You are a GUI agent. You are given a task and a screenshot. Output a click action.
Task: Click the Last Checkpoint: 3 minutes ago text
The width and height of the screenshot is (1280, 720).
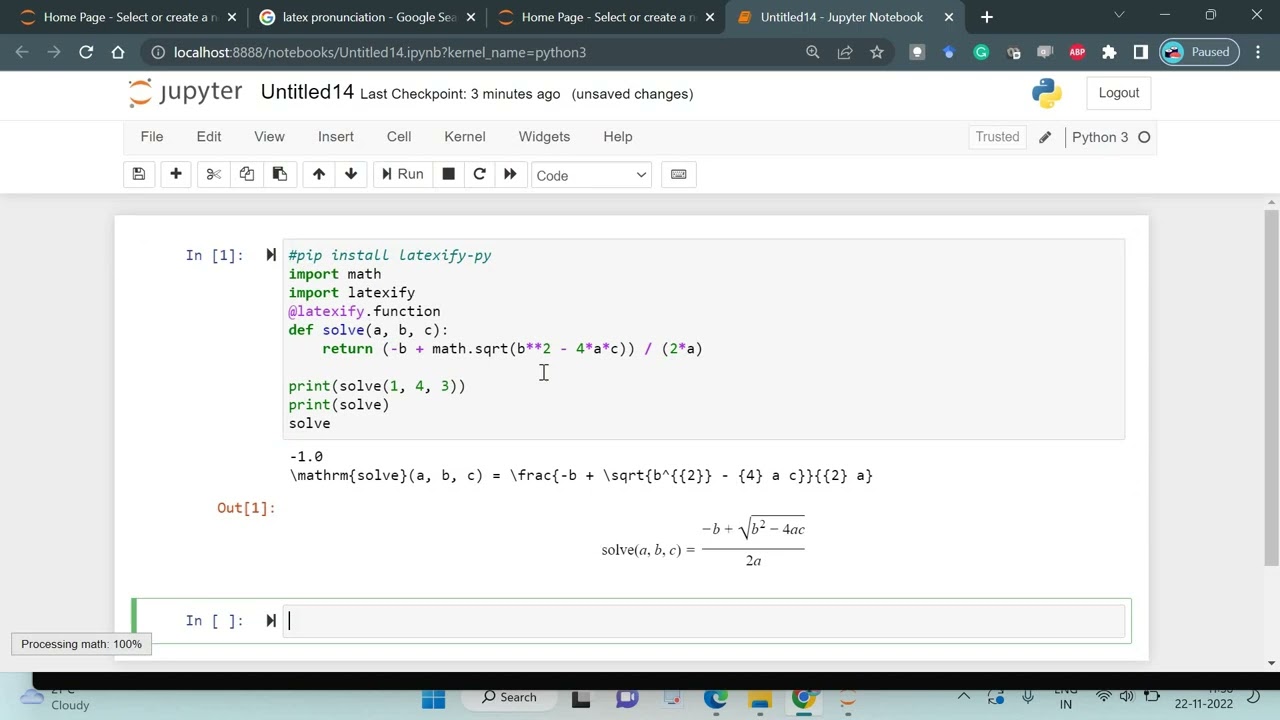(x=460, y=94)
